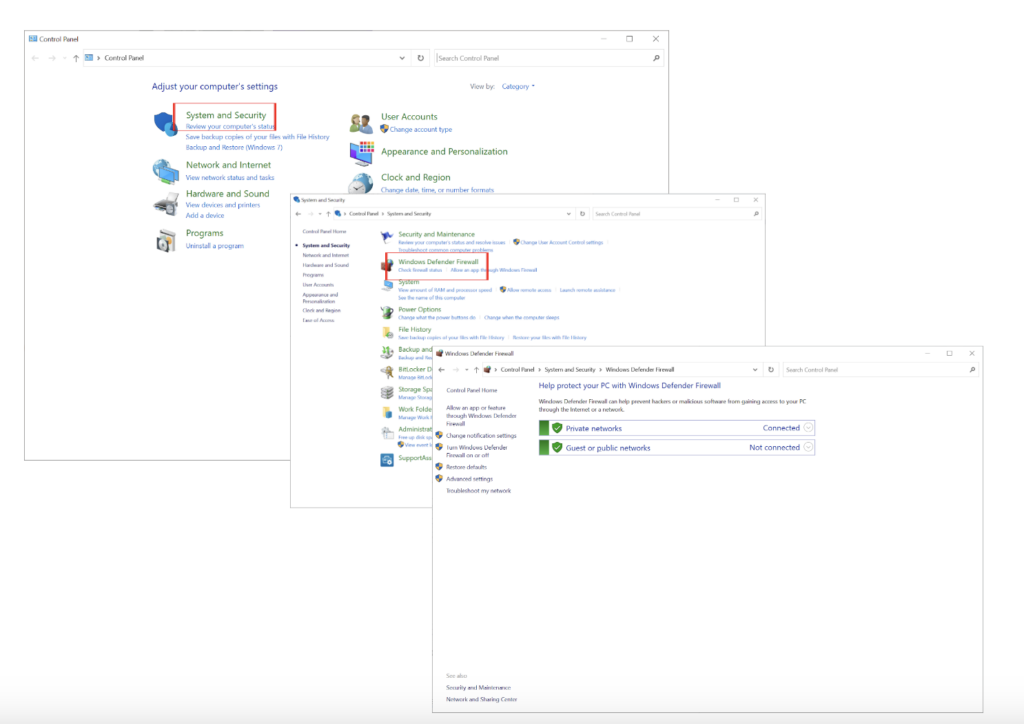Open System and Security from Control Panel
1024x724 pixels.
[x=224, y=115]
